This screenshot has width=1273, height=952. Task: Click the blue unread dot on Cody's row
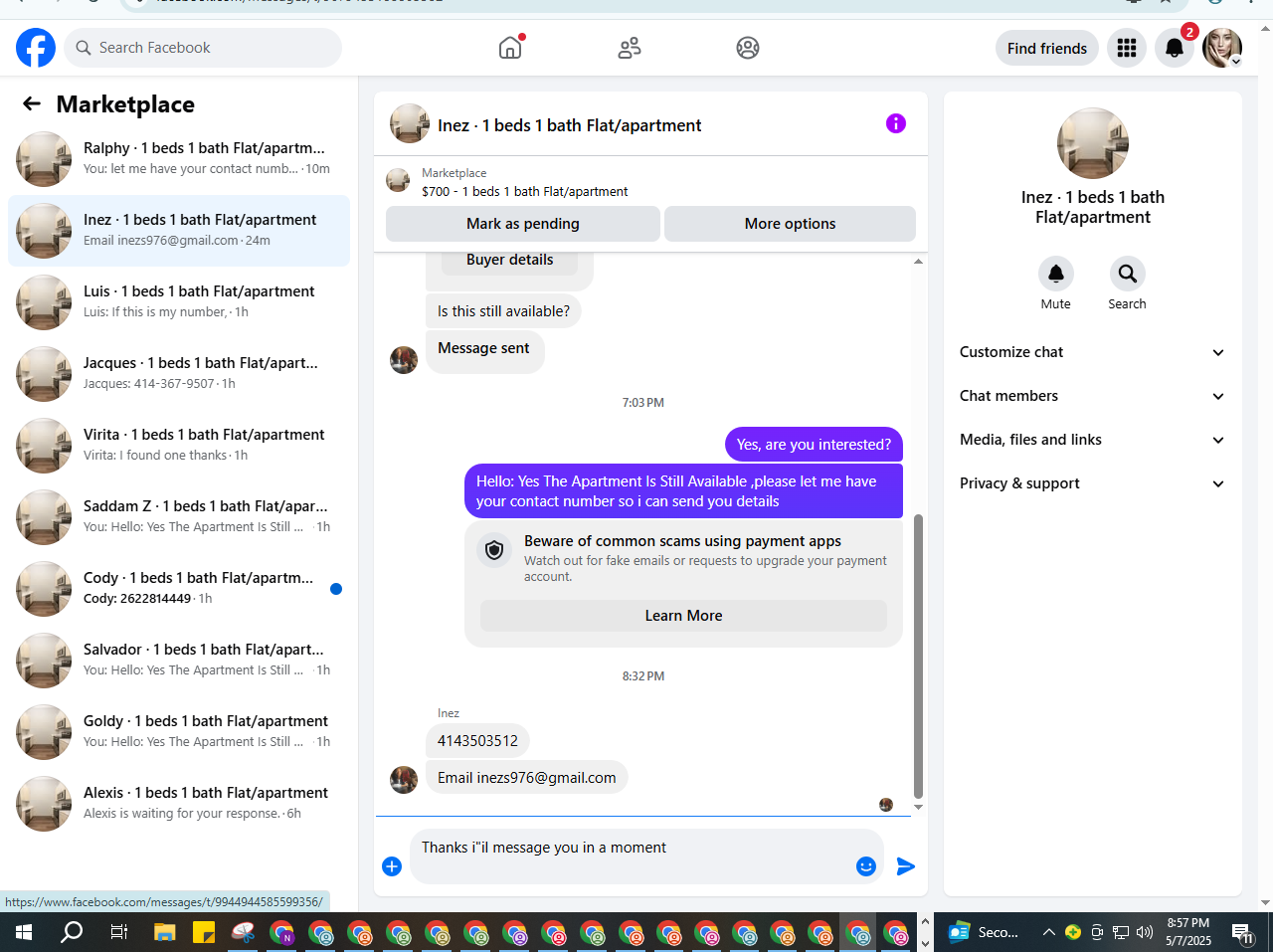[336, 589]
